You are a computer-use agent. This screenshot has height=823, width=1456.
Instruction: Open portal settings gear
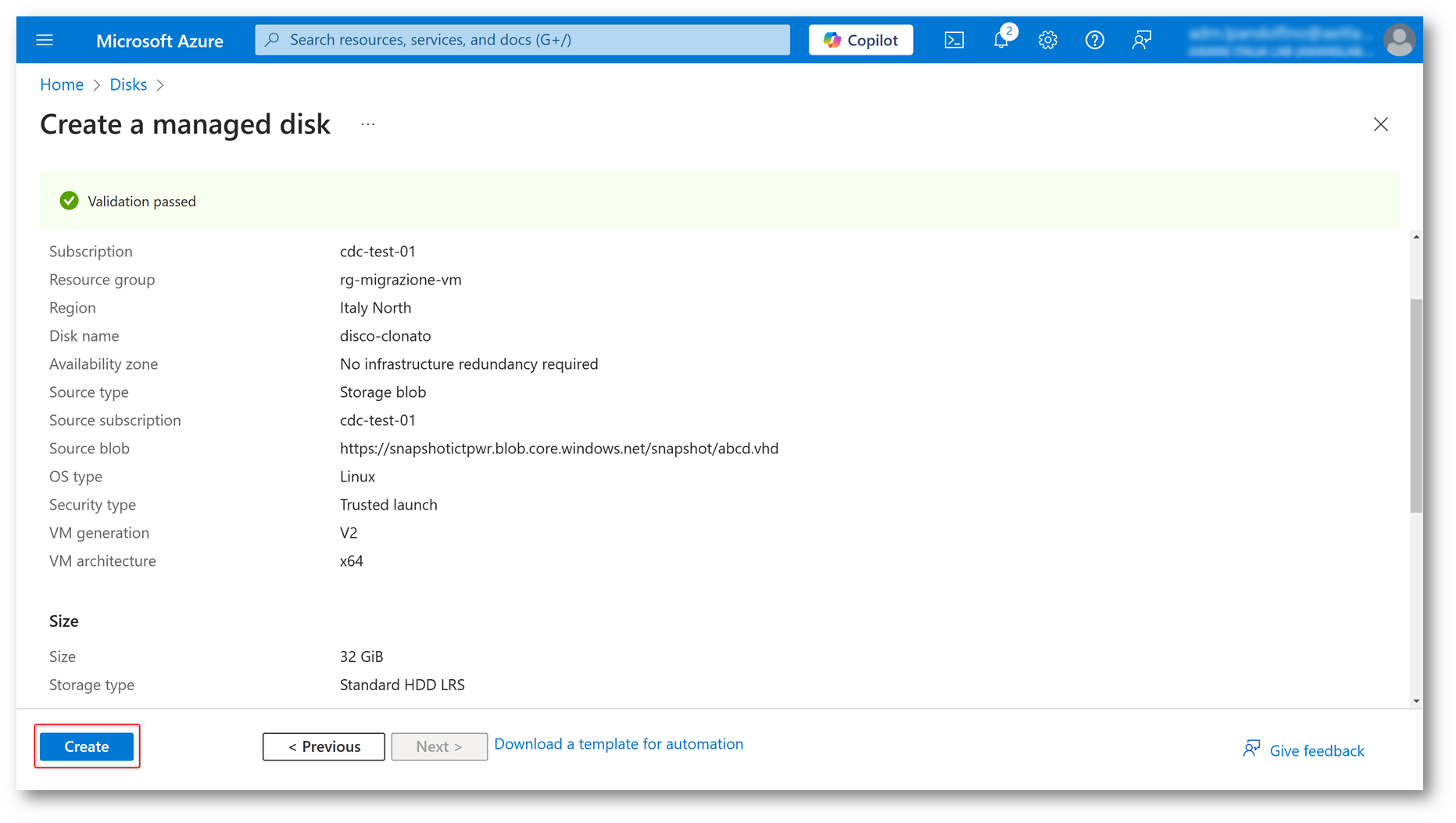(1047, 40)
